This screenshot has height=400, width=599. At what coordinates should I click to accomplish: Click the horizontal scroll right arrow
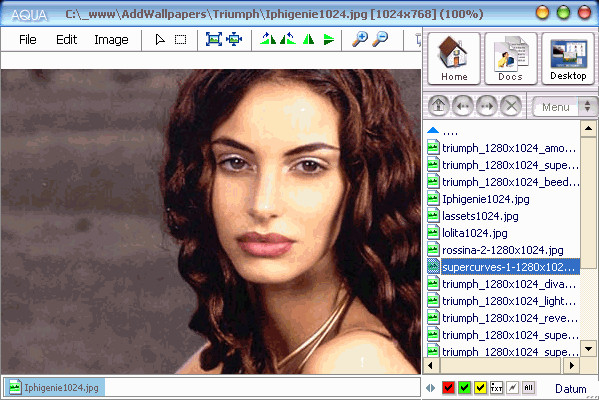[571, 366]
